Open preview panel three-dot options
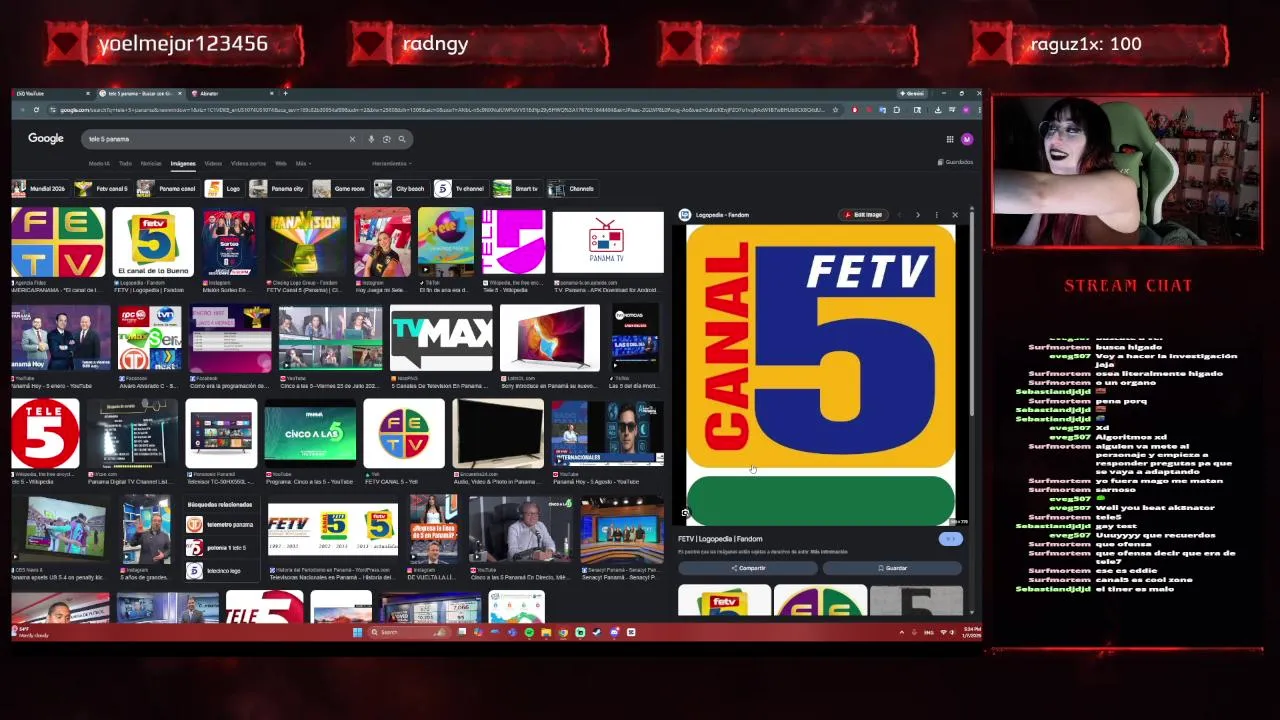The image size is (1280, 720). (937, 215)
